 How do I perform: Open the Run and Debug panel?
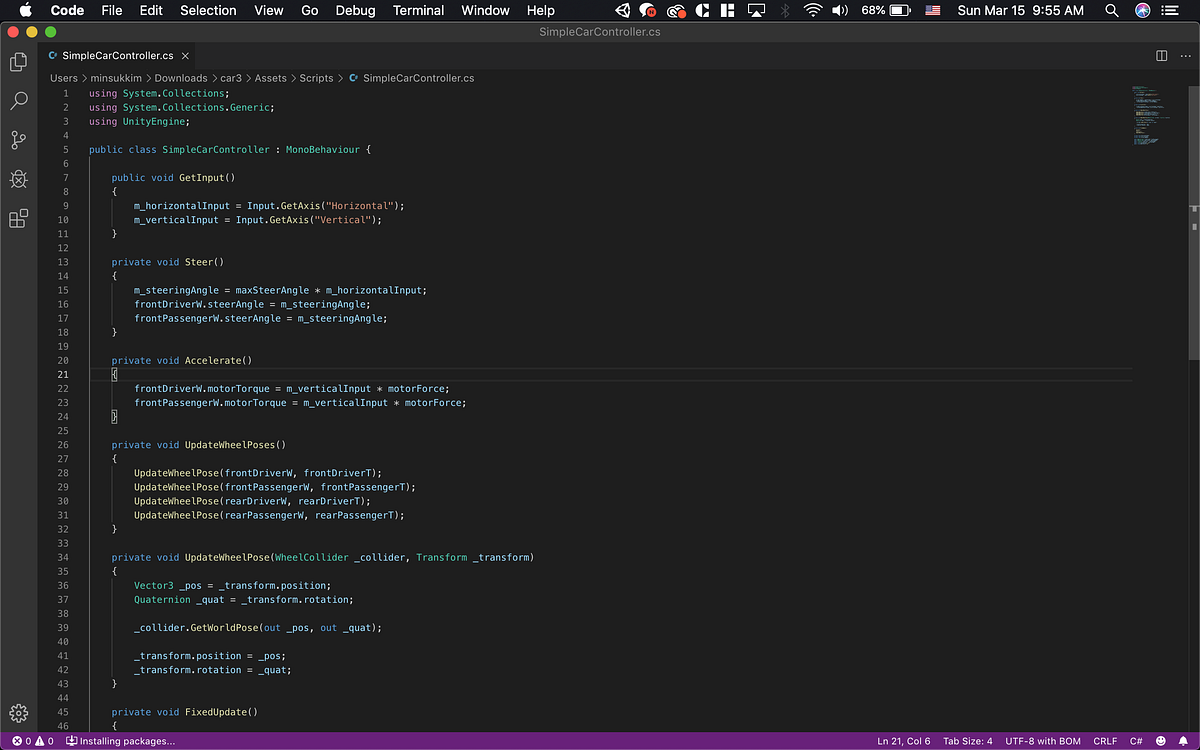coord(18,179)
